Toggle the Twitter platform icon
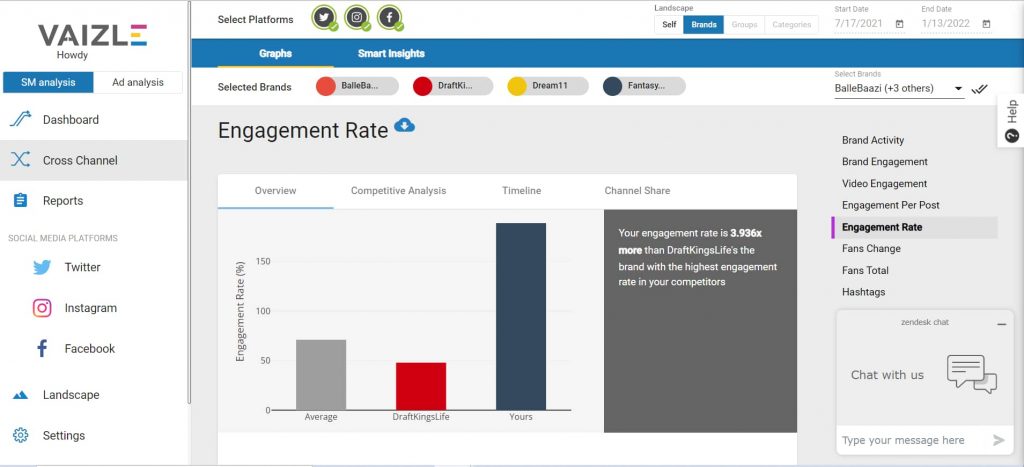 [x=324, y=18]
